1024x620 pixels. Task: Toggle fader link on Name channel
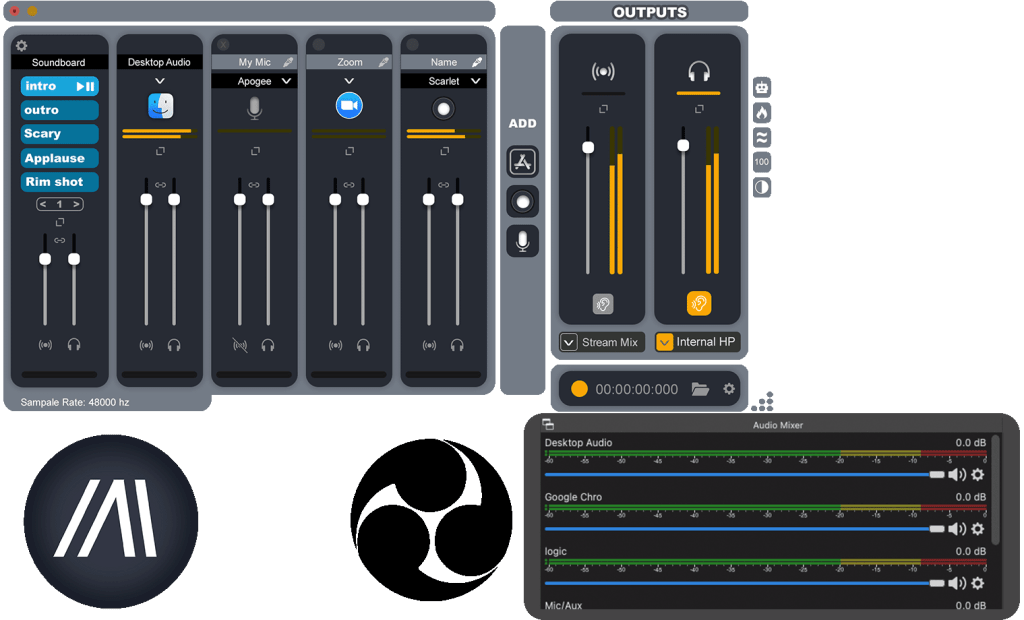[x=443, y=185]
